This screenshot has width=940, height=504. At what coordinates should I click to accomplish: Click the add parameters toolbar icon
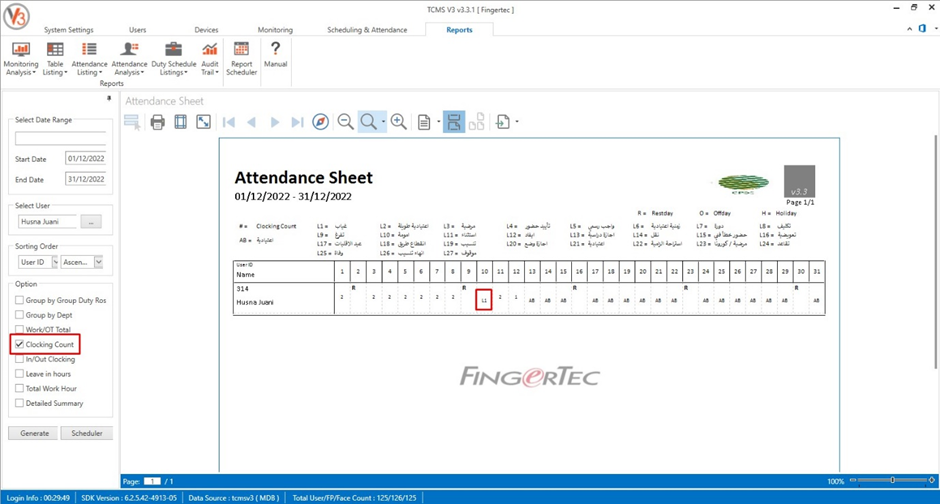point(132,122)
